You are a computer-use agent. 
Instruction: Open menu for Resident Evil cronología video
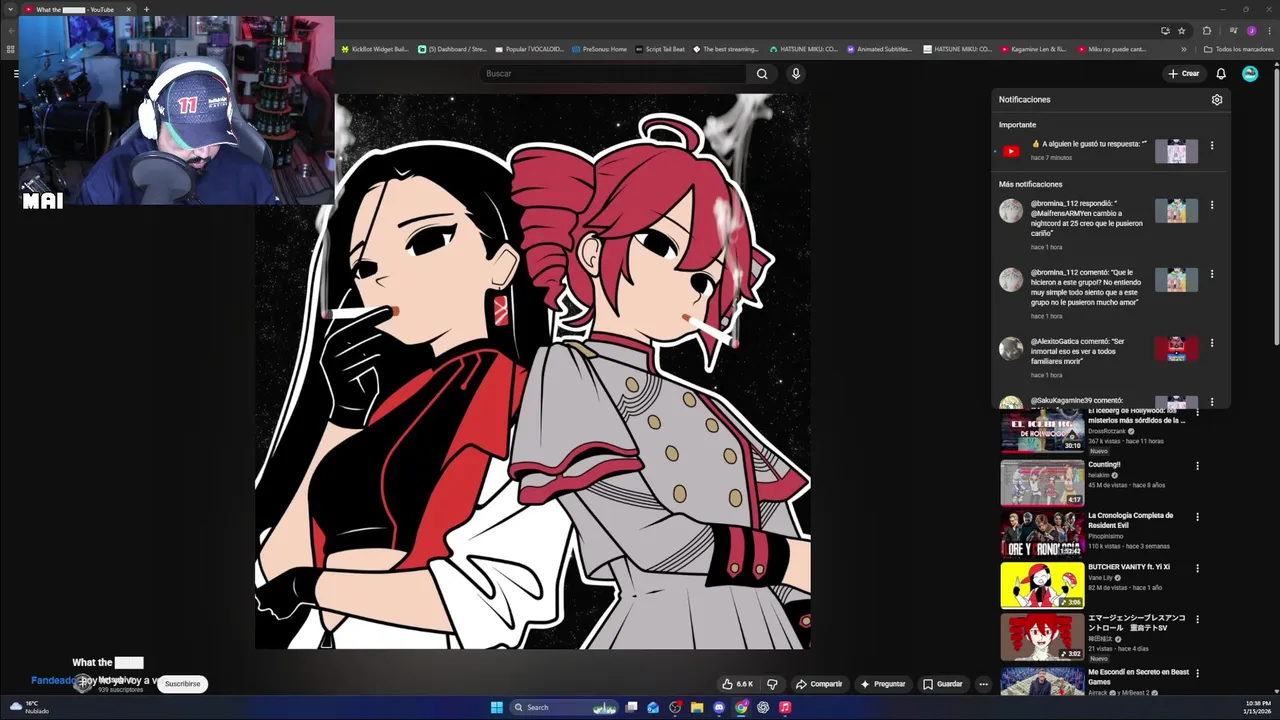[1197, 517]
